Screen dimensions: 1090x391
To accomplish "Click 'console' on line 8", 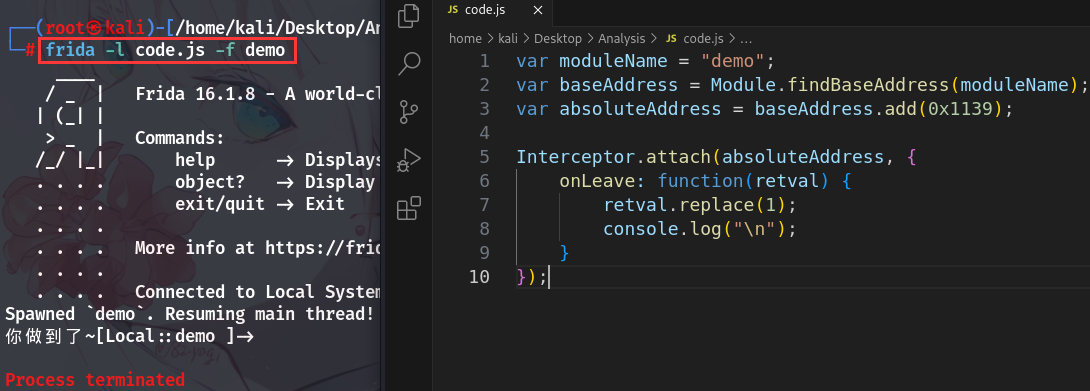I will [640, 228].
